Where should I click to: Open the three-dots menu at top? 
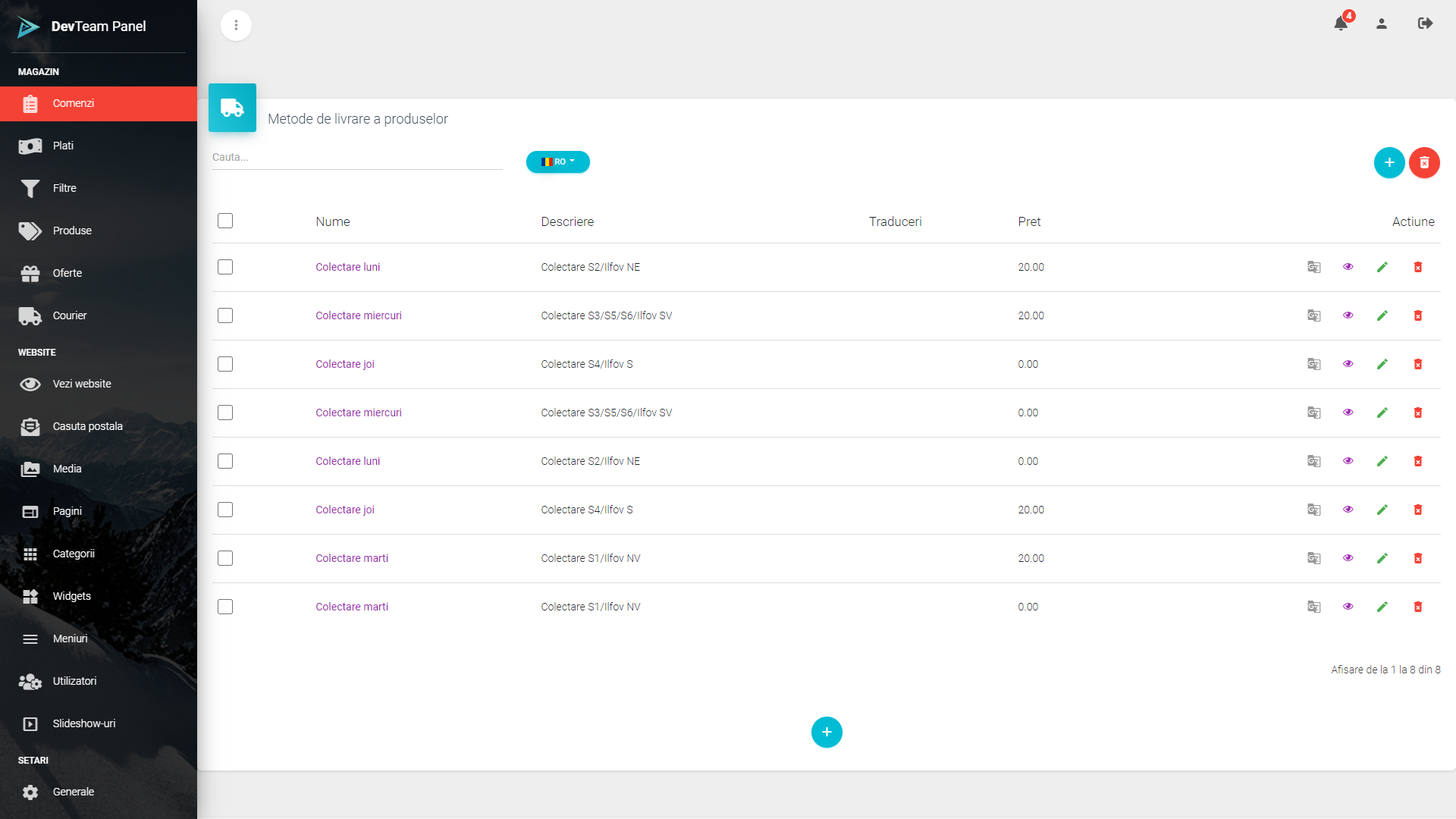(x=236, y=25)
